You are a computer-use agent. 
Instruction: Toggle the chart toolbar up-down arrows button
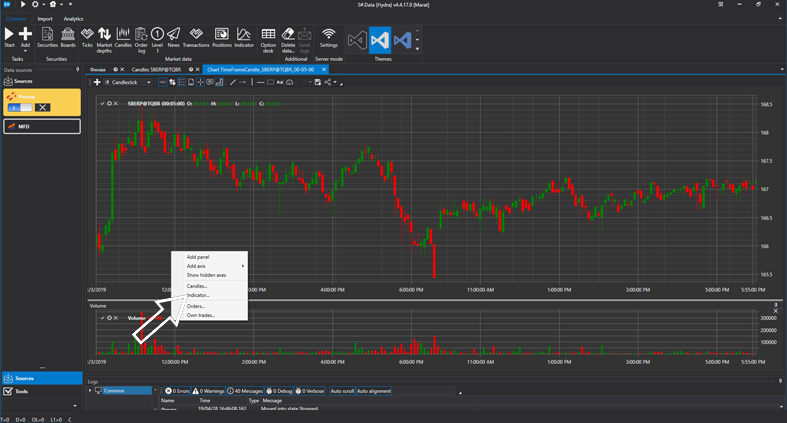pos(172,82)
